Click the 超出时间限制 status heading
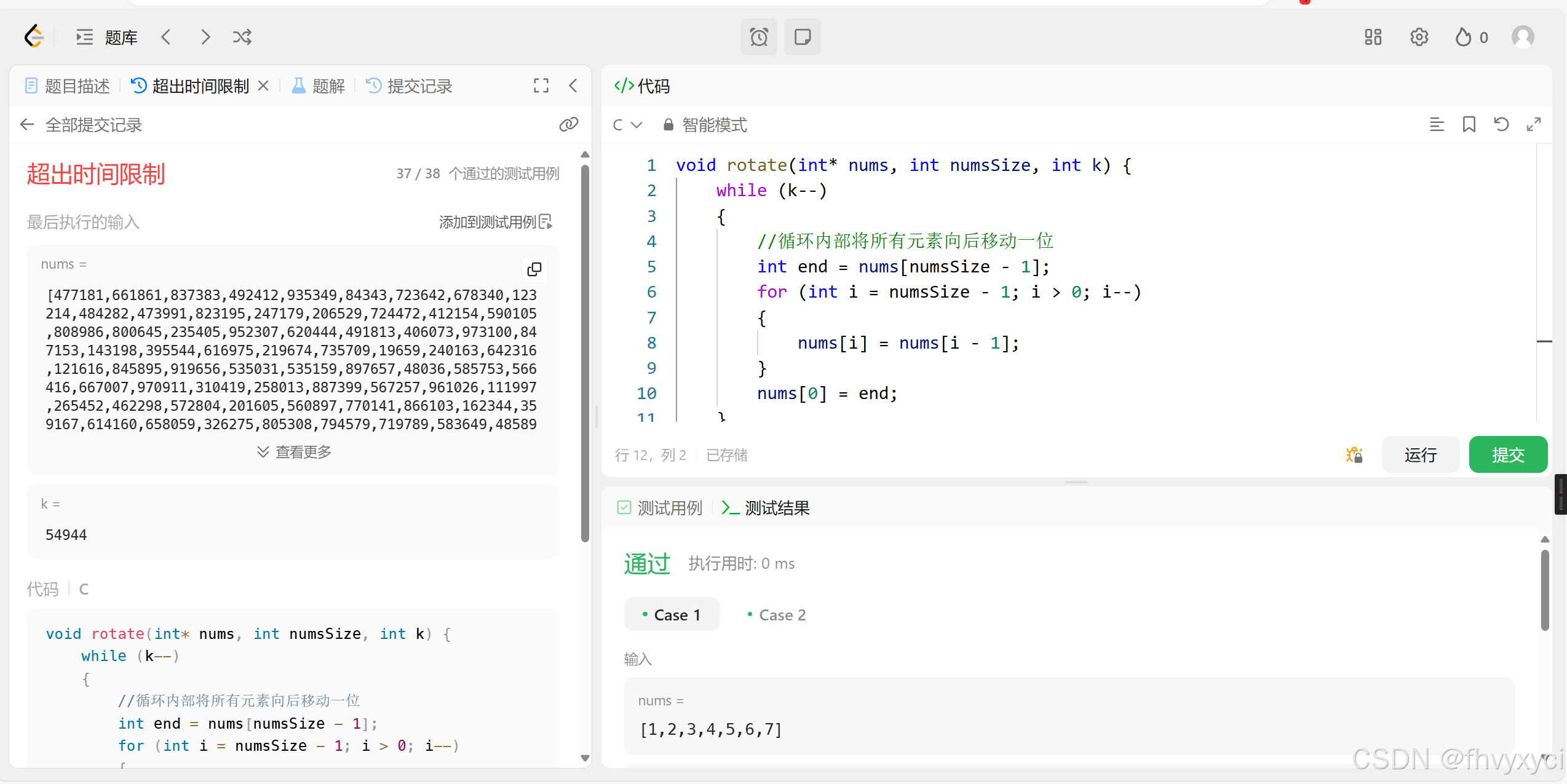The height and width of the screenshot is (784, 1567). pos(96,174)
